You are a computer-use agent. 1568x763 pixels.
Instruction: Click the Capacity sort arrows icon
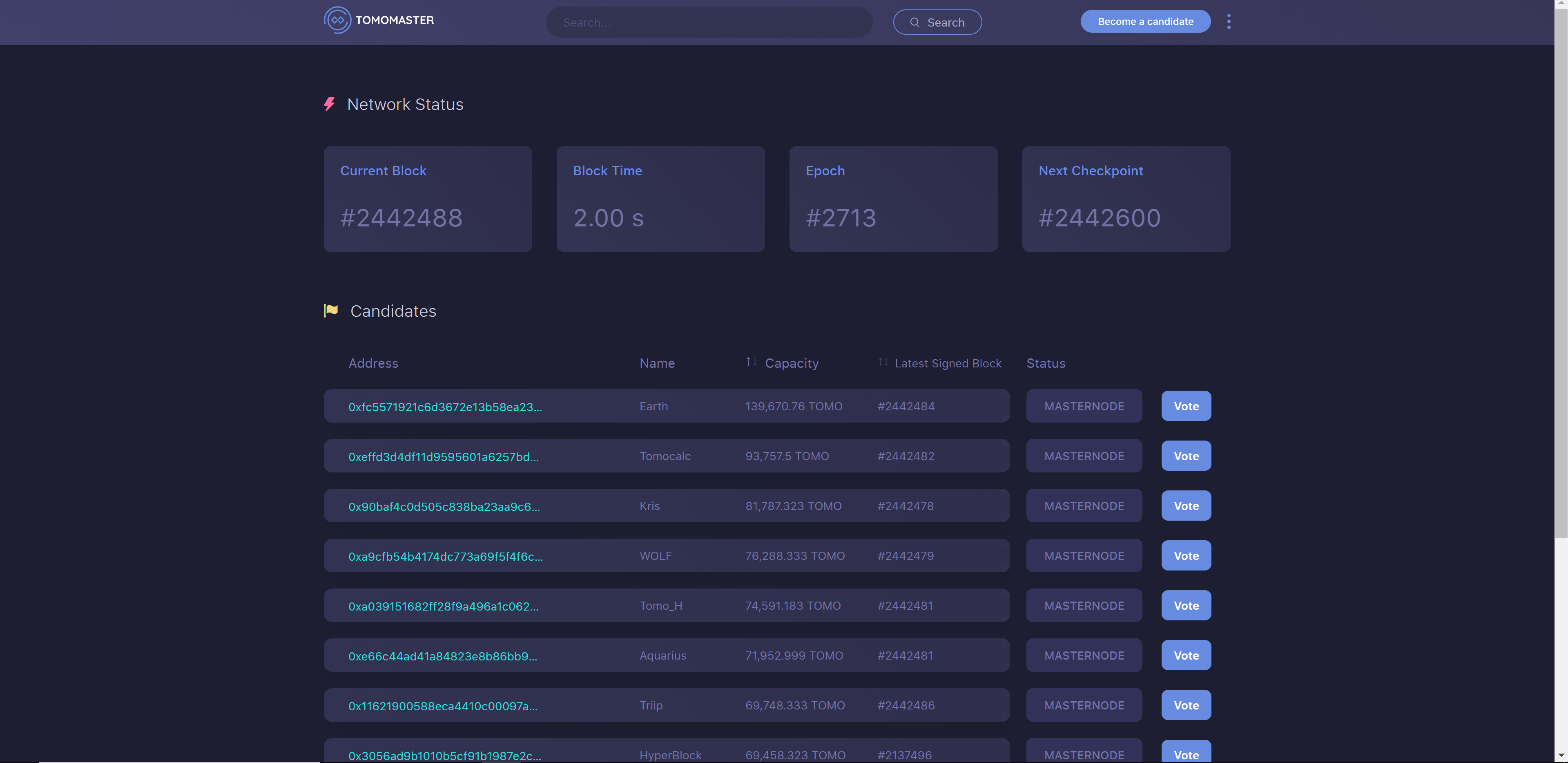pyautogui.click(x=751, y=362)
